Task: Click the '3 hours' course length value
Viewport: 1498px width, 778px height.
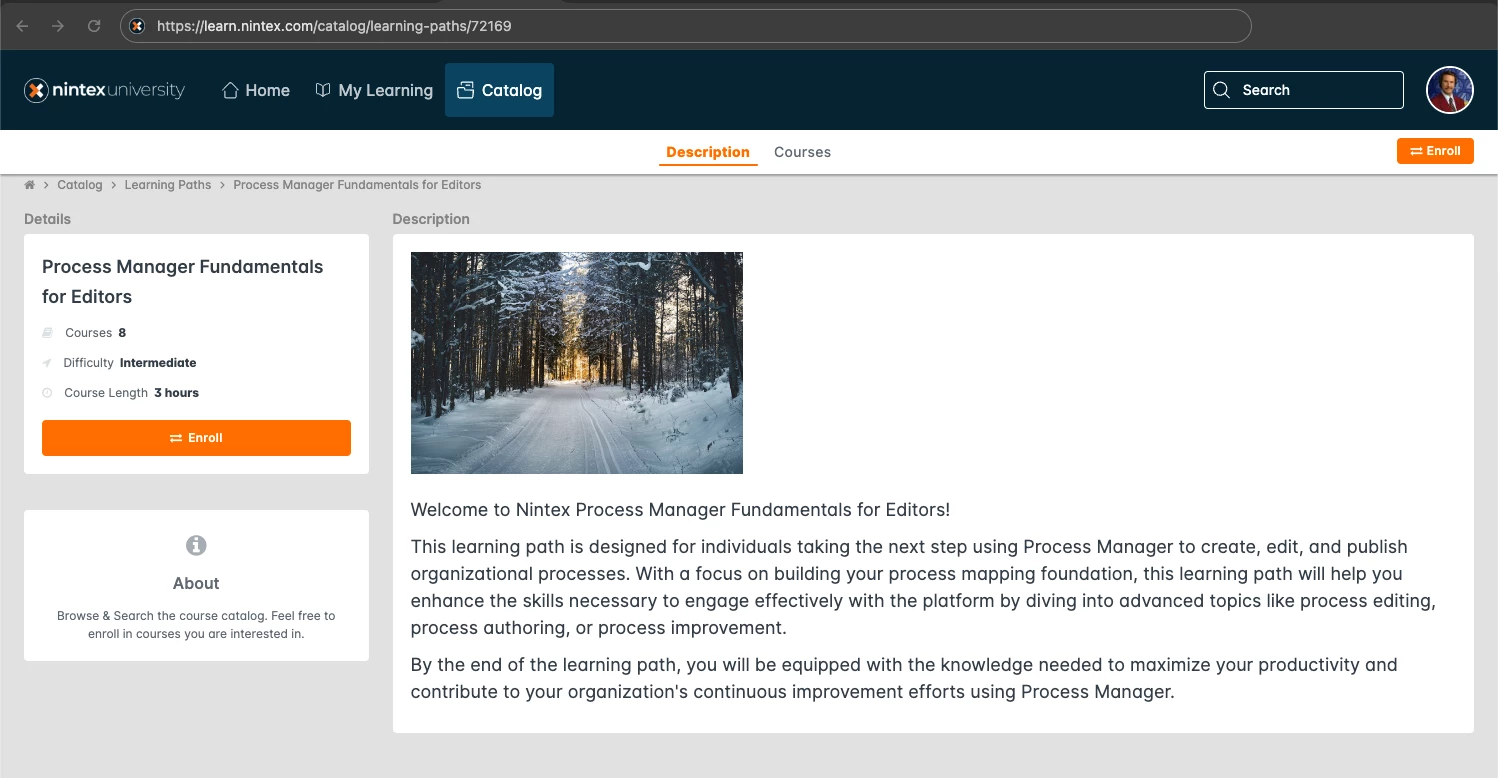Action: [x=176, y=393]
